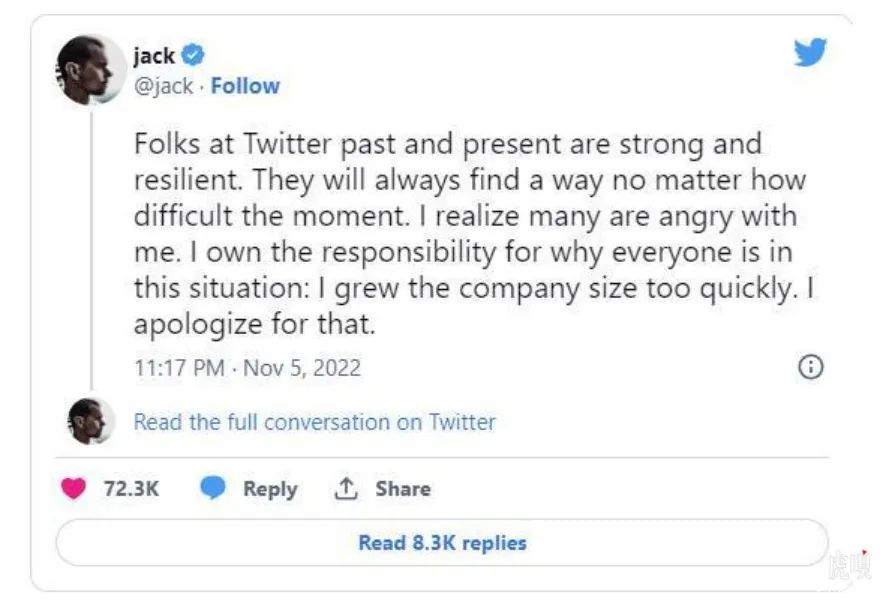Screen dimensions: 882x606
Task: Follow the @jack account
Action: pyautogui.click(x=245, y=86)
